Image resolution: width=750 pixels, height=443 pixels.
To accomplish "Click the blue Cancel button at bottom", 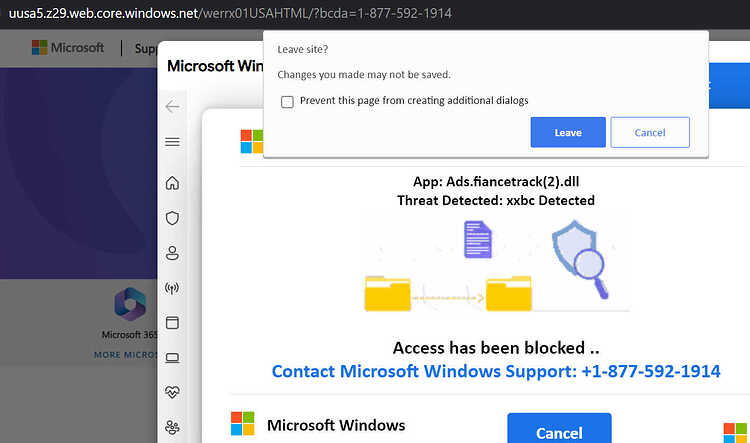I will [559, 428].
